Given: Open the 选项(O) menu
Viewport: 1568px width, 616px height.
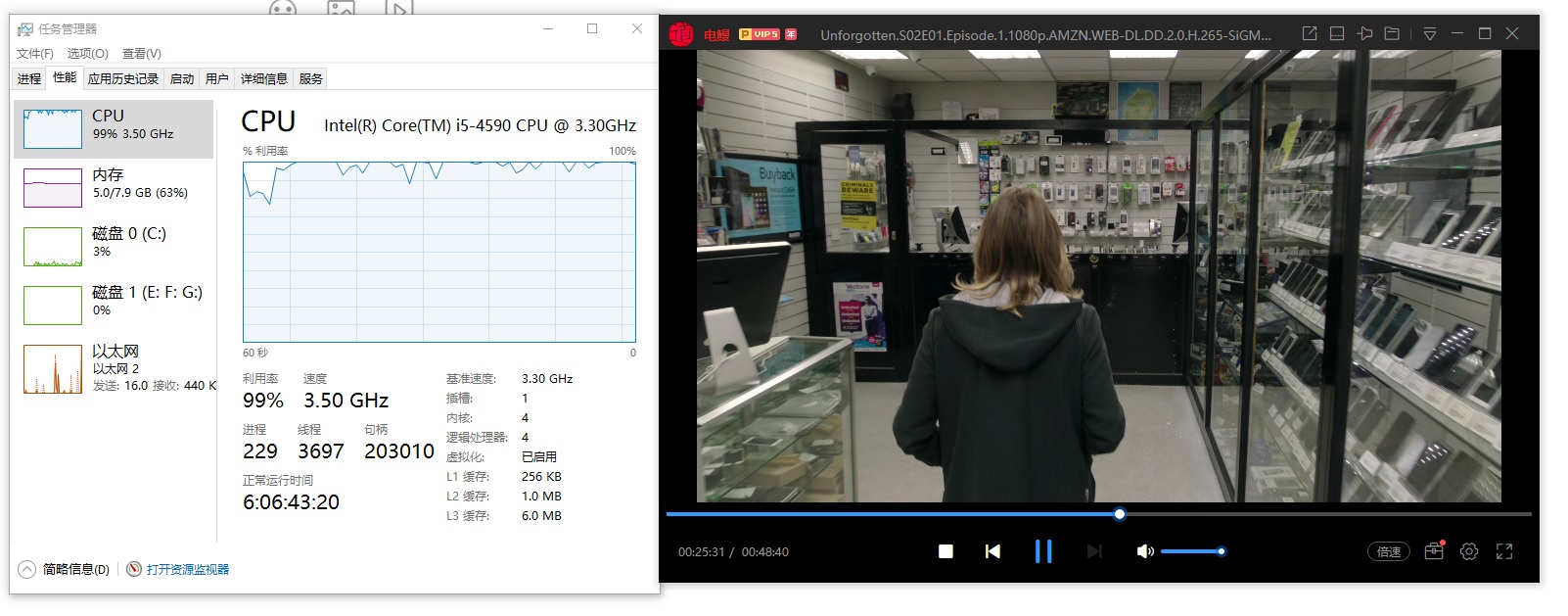Looking at the screenshot, I should coord(87,53).
